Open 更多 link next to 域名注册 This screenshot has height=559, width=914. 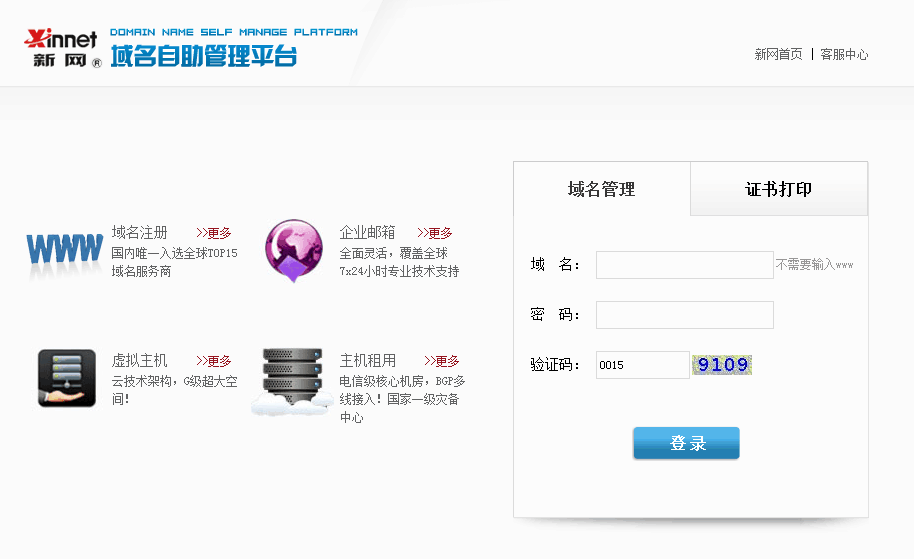(214, 233)
